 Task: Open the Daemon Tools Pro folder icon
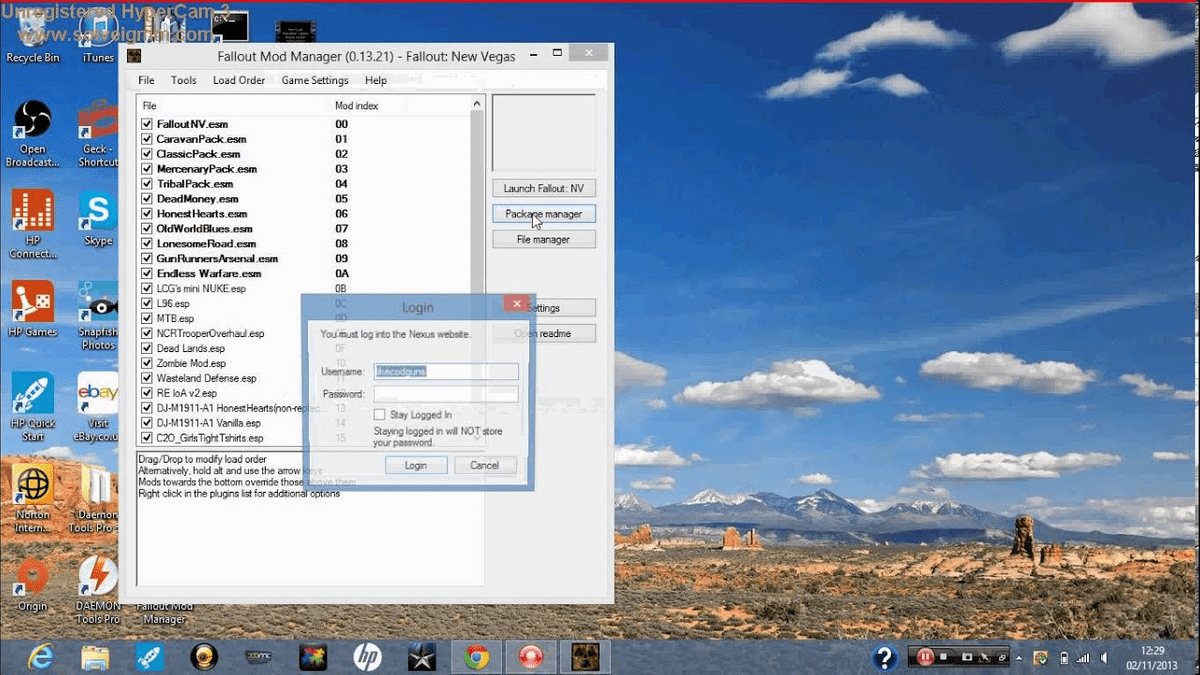pyautogui.click(x=98, y=499)
